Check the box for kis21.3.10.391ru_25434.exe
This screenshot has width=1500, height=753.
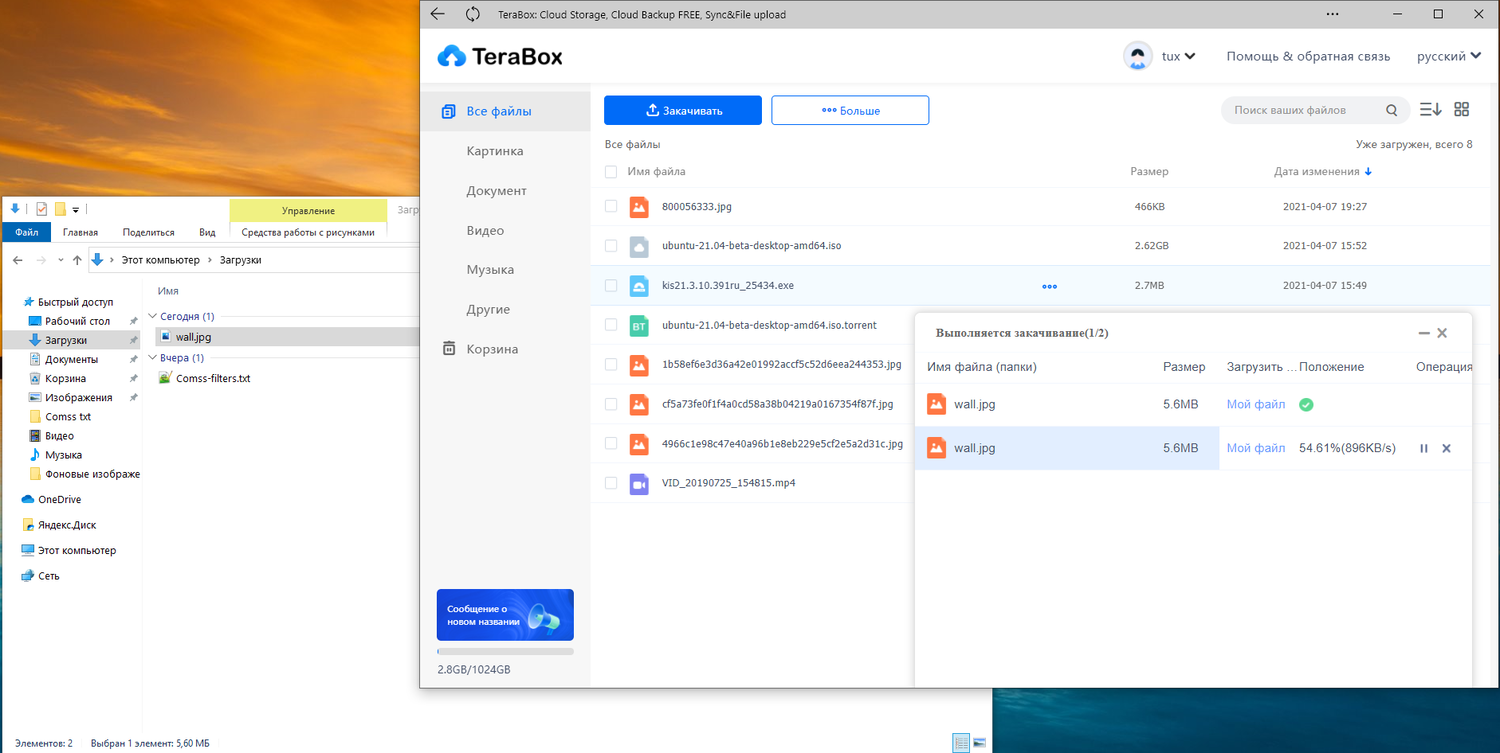tap(611, 286)
